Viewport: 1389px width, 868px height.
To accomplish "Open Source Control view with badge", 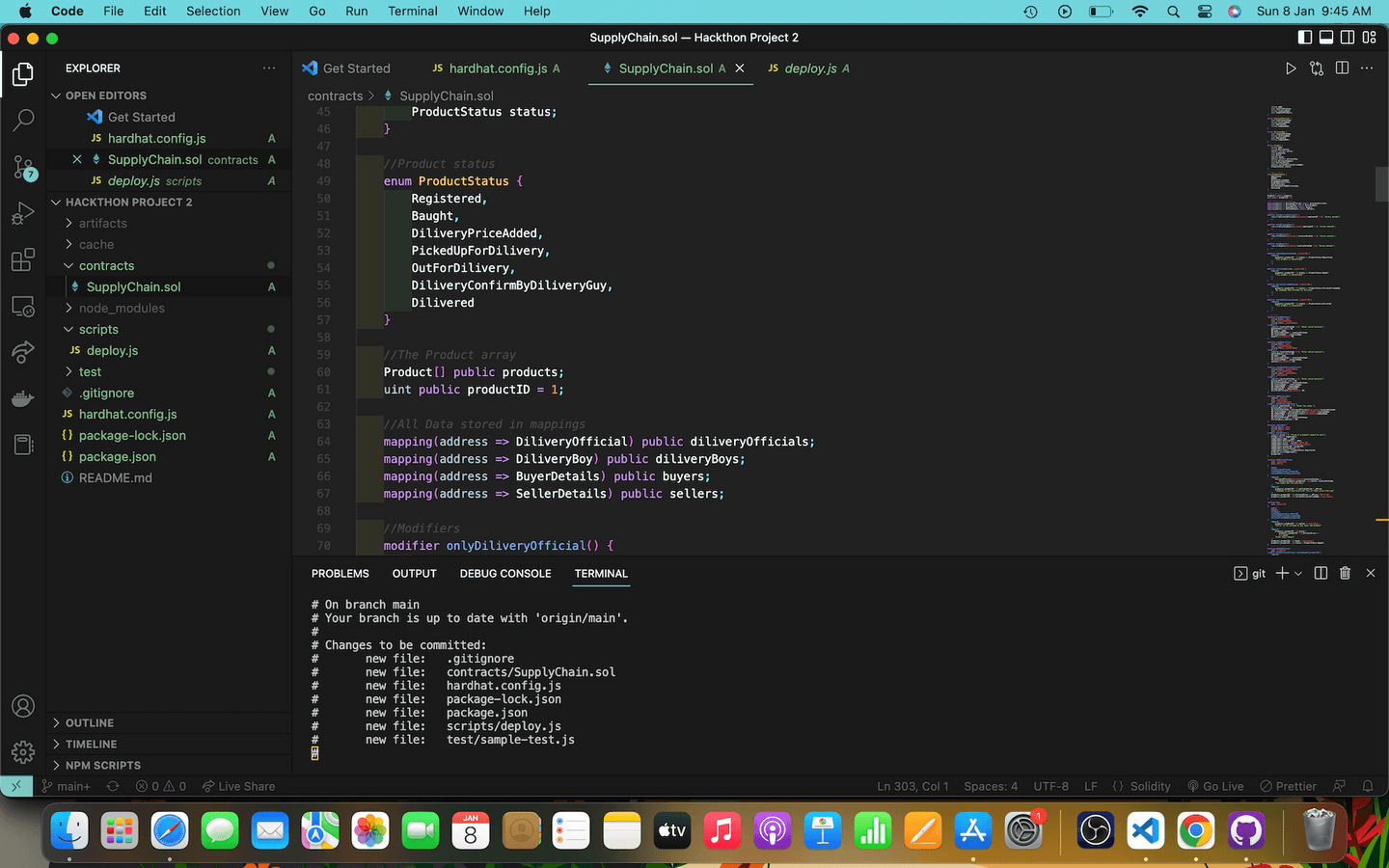I will point(23,167).
